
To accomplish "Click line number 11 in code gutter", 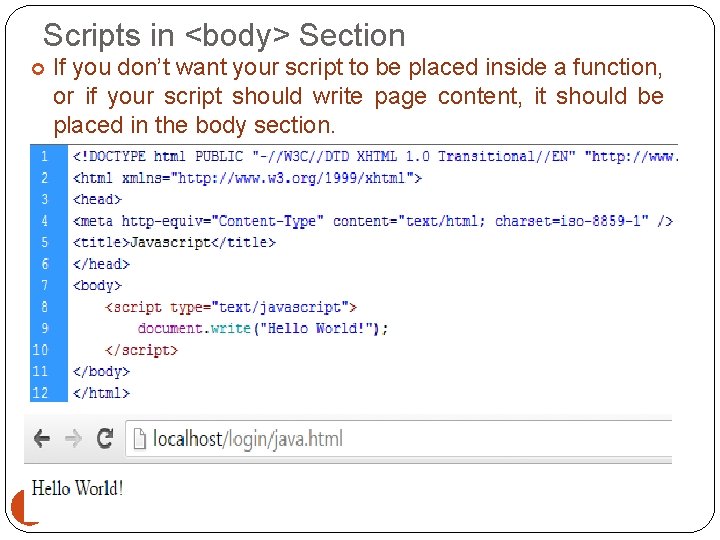I will 40,371.
